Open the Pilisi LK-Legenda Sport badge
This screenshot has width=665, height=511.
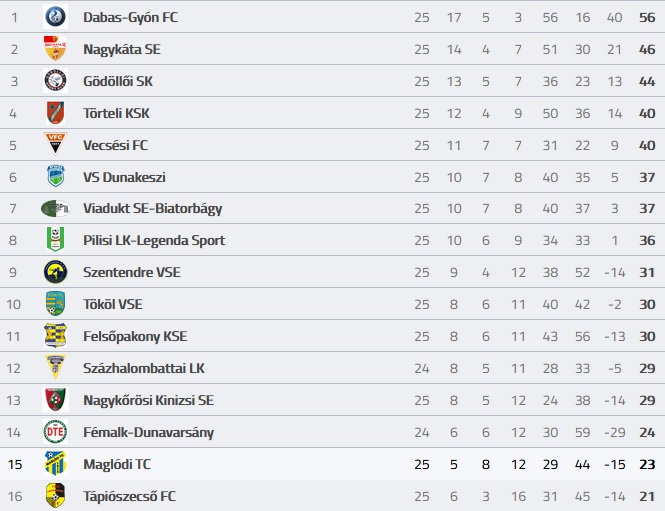coord(55,240)
